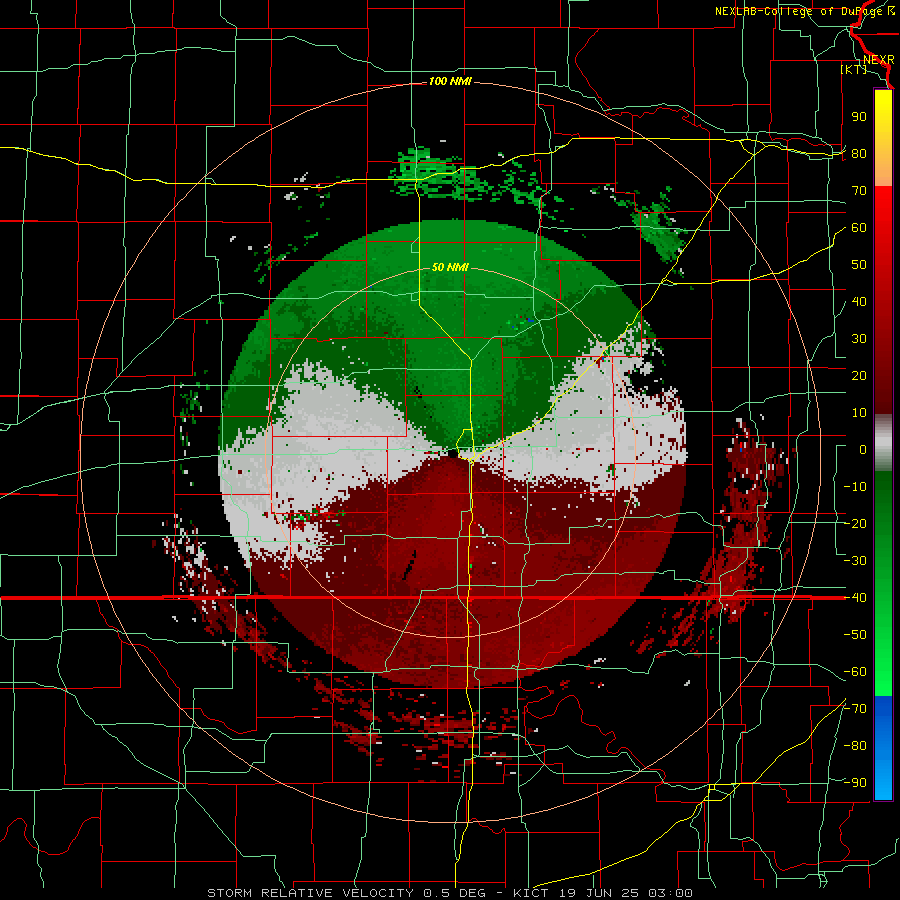Click the -40 scale label
Viewport: 900px width, 900px height.
click(x=855, y=598)
